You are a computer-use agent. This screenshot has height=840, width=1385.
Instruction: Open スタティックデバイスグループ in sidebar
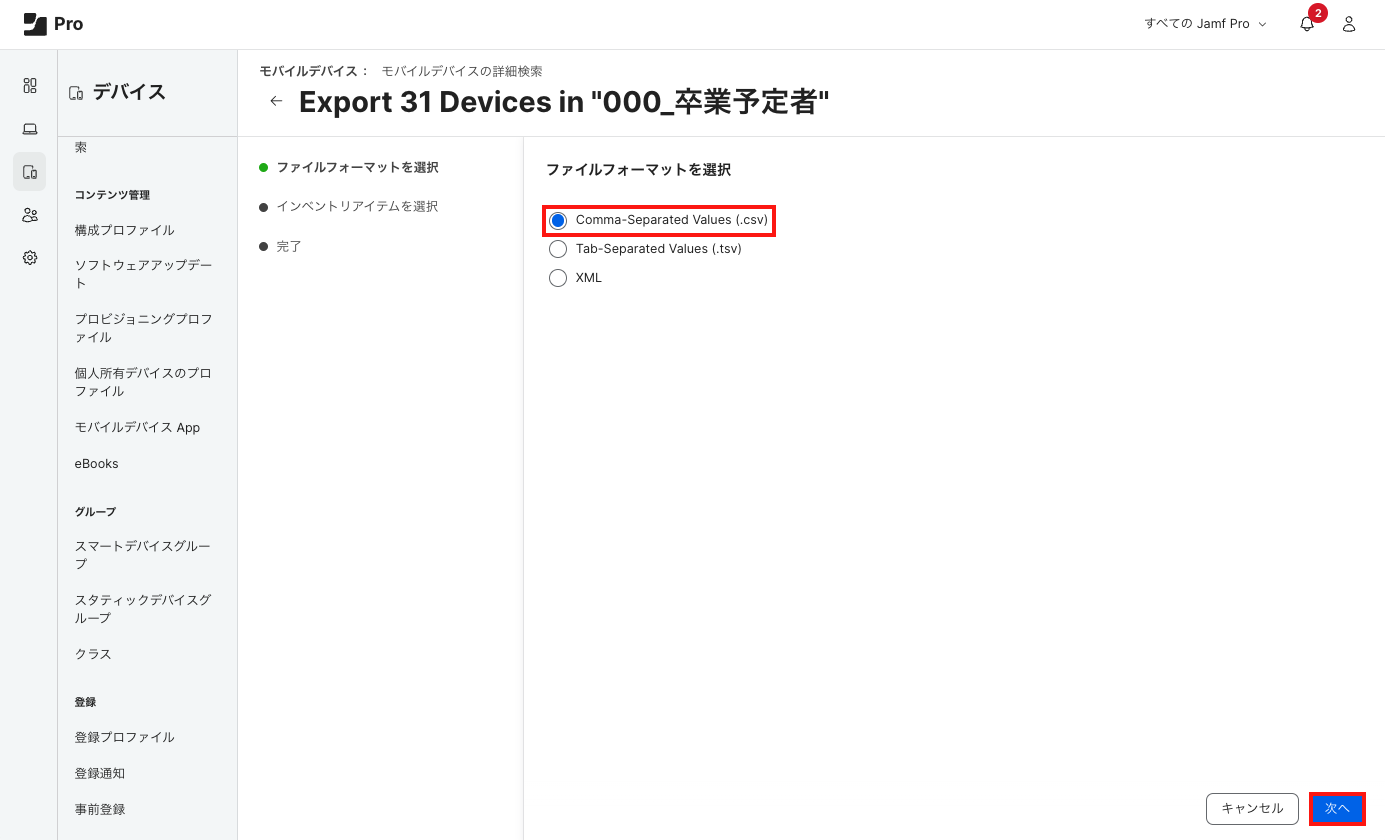(x=144, y=609)
